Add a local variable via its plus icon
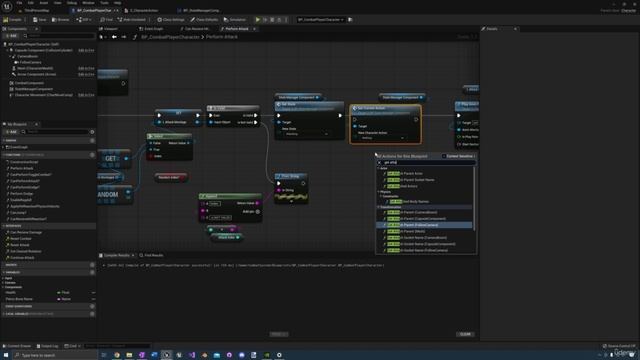The image size is (640, 360). pos(92,314)
